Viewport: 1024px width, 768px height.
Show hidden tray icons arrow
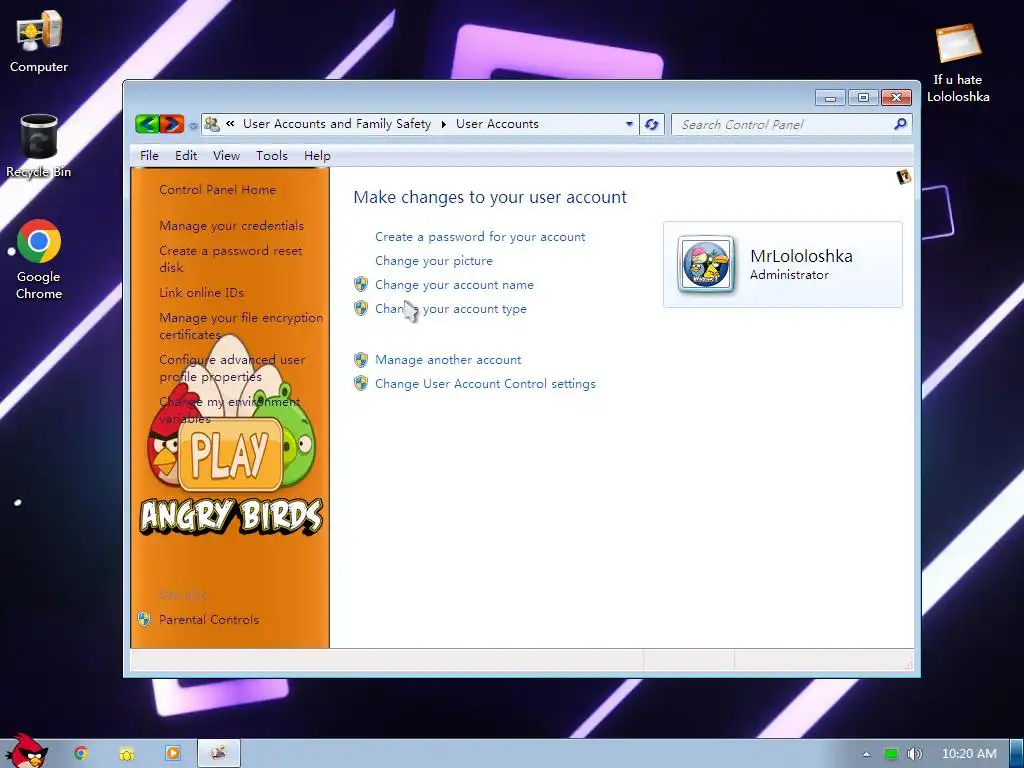(x=866, y=754)
